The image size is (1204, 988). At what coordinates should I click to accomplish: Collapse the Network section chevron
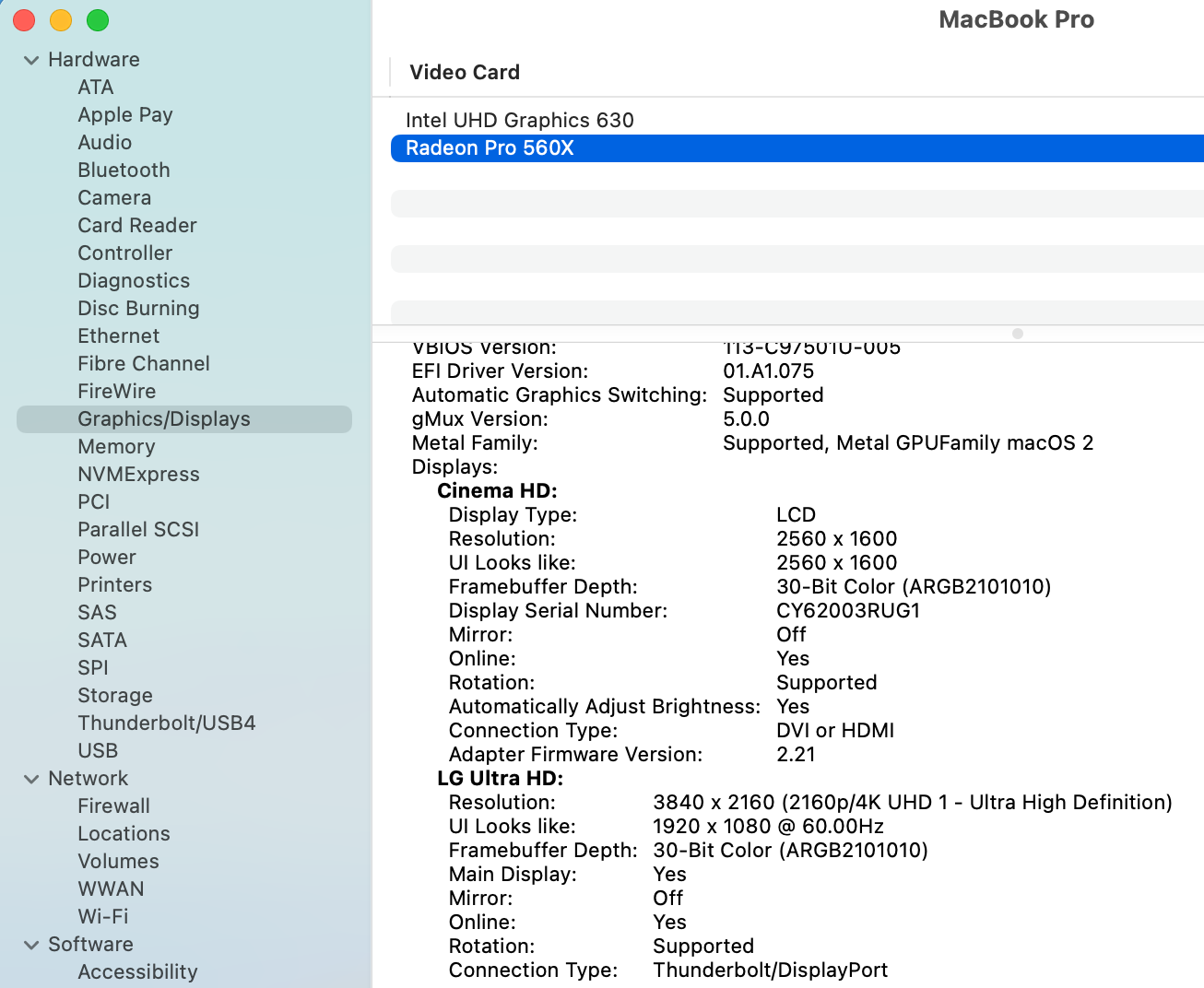click(31, 779)
